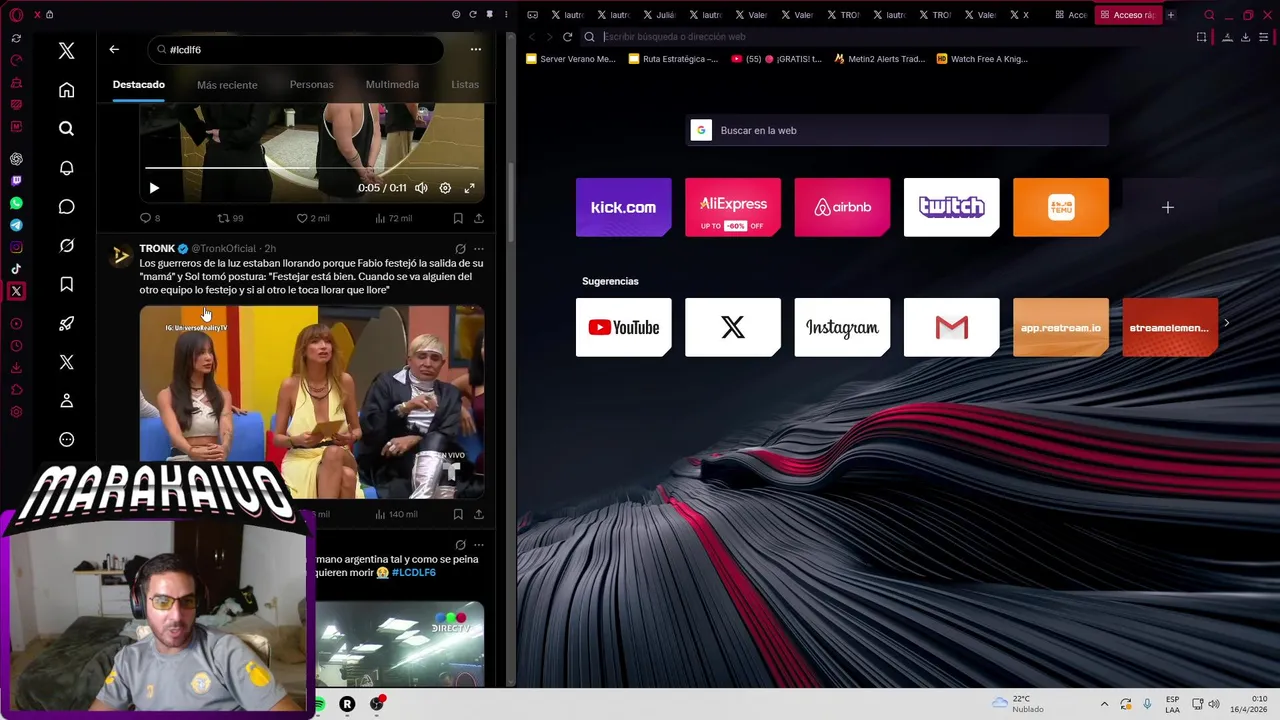
Task: Play the paused video in top tweet
Action: tap(154, 188)
